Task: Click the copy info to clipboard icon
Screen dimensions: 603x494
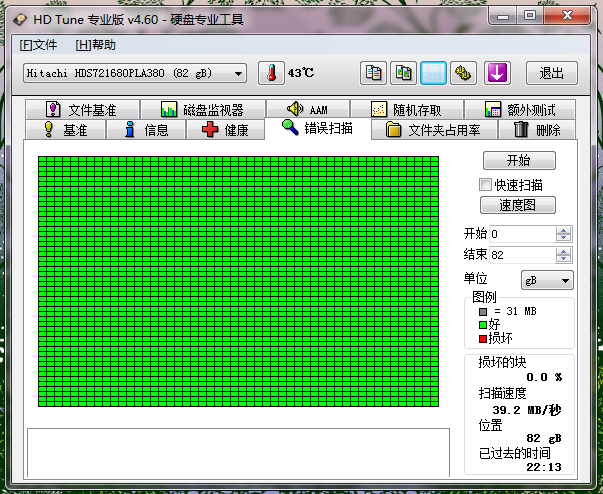Action: [x=373, y=73]
